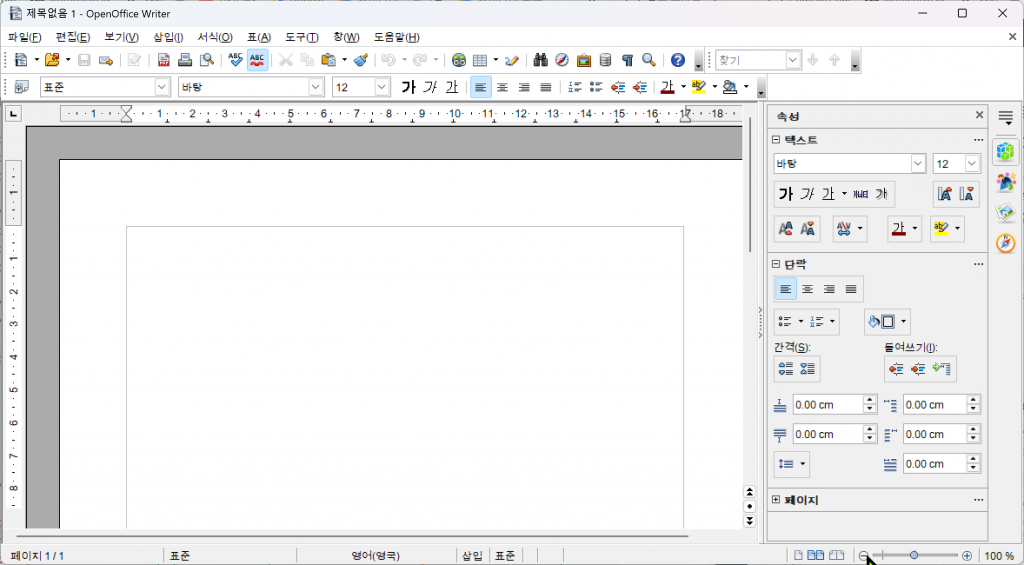Click the highlighting color swatch in toolbar
The width and height of the screenshot is (1024, 565).
click(699, 87)
